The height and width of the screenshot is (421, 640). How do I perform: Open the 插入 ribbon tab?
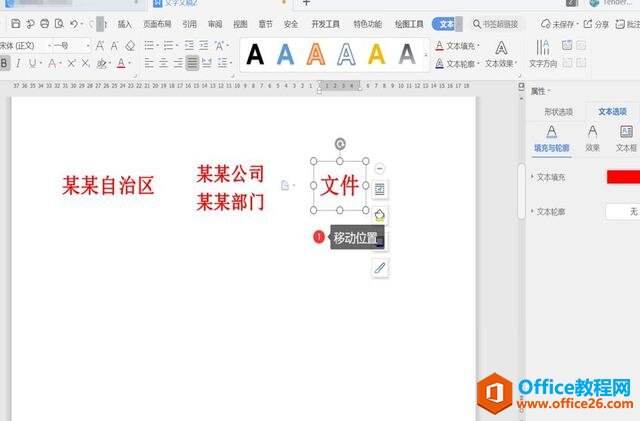(x=124, y=23)
